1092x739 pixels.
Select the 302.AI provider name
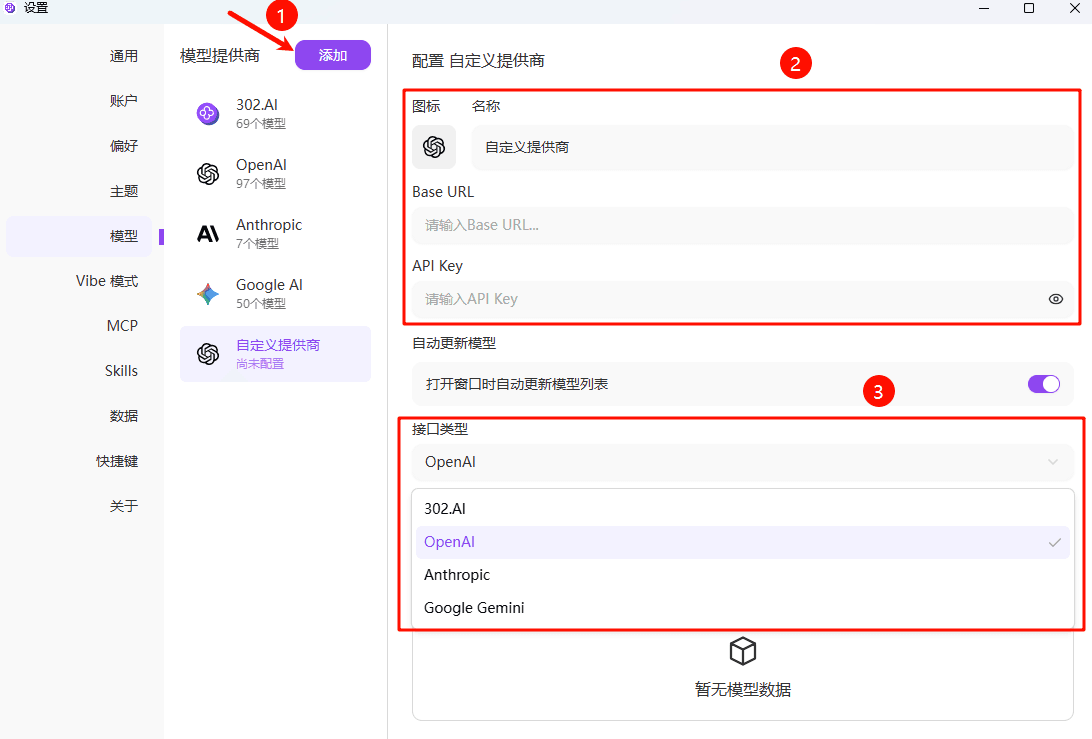256,104
